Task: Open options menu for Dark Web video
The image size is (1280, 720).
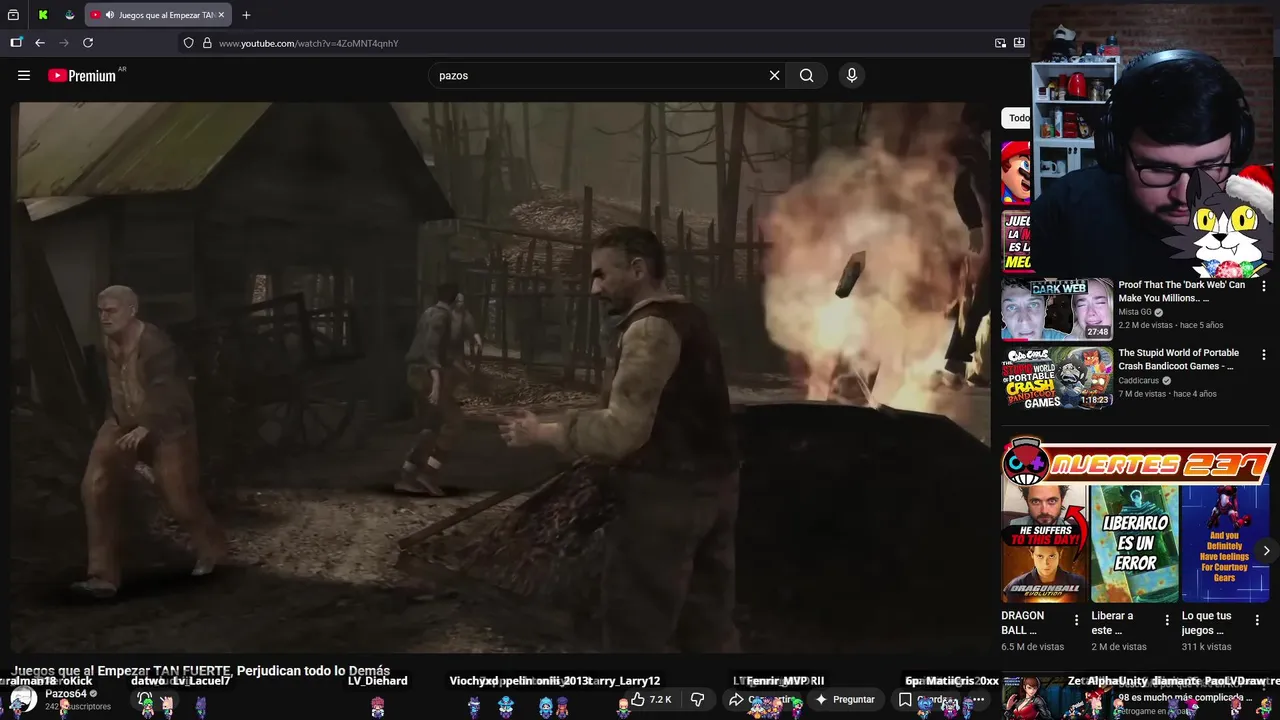Action: click(1263, 287)
